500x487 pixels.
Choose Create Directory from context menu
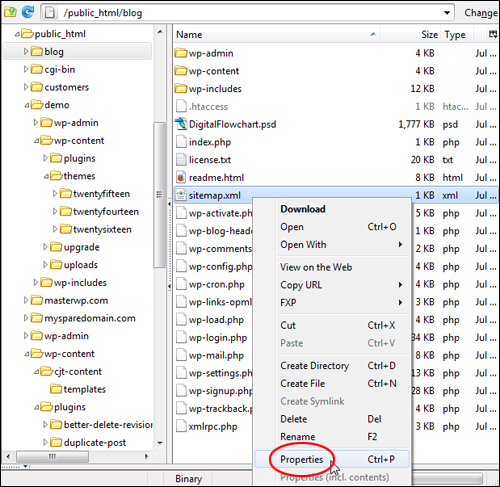332,366
